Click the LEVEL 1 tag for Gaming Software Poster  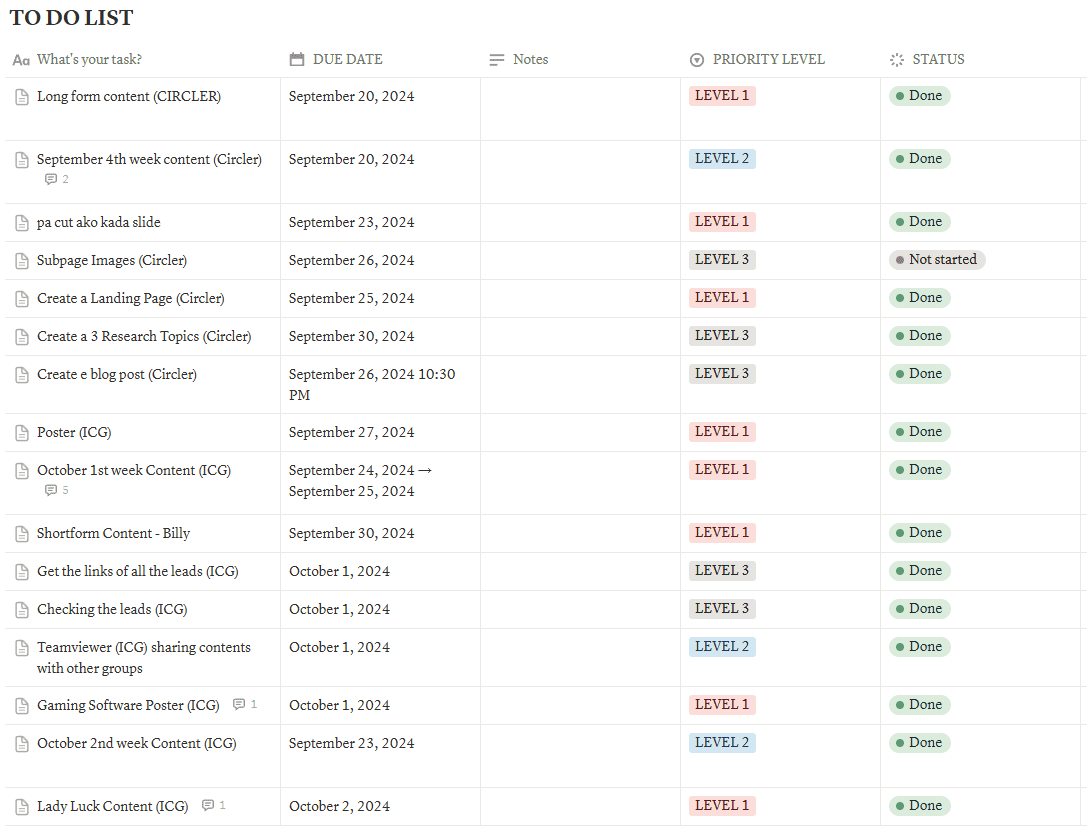coord(722,705)
